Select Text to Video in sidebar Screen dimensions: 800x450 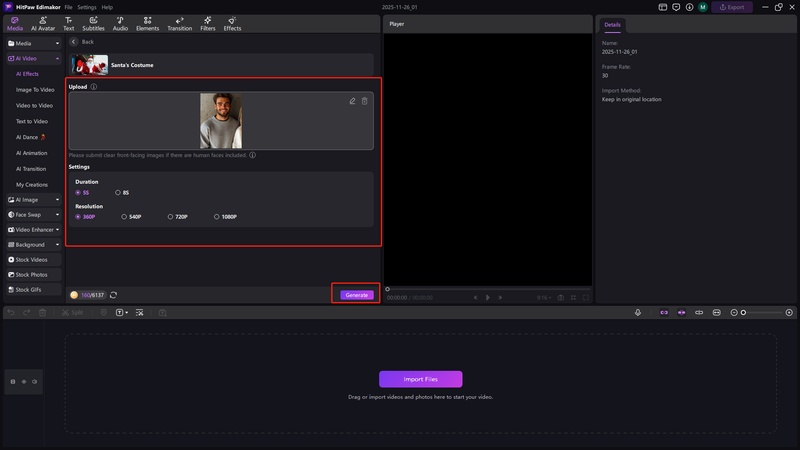(x=32, y=121)
